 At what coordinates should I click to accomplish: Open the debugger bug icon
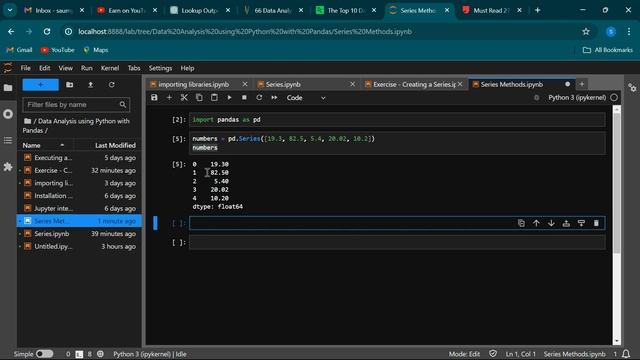537,98
